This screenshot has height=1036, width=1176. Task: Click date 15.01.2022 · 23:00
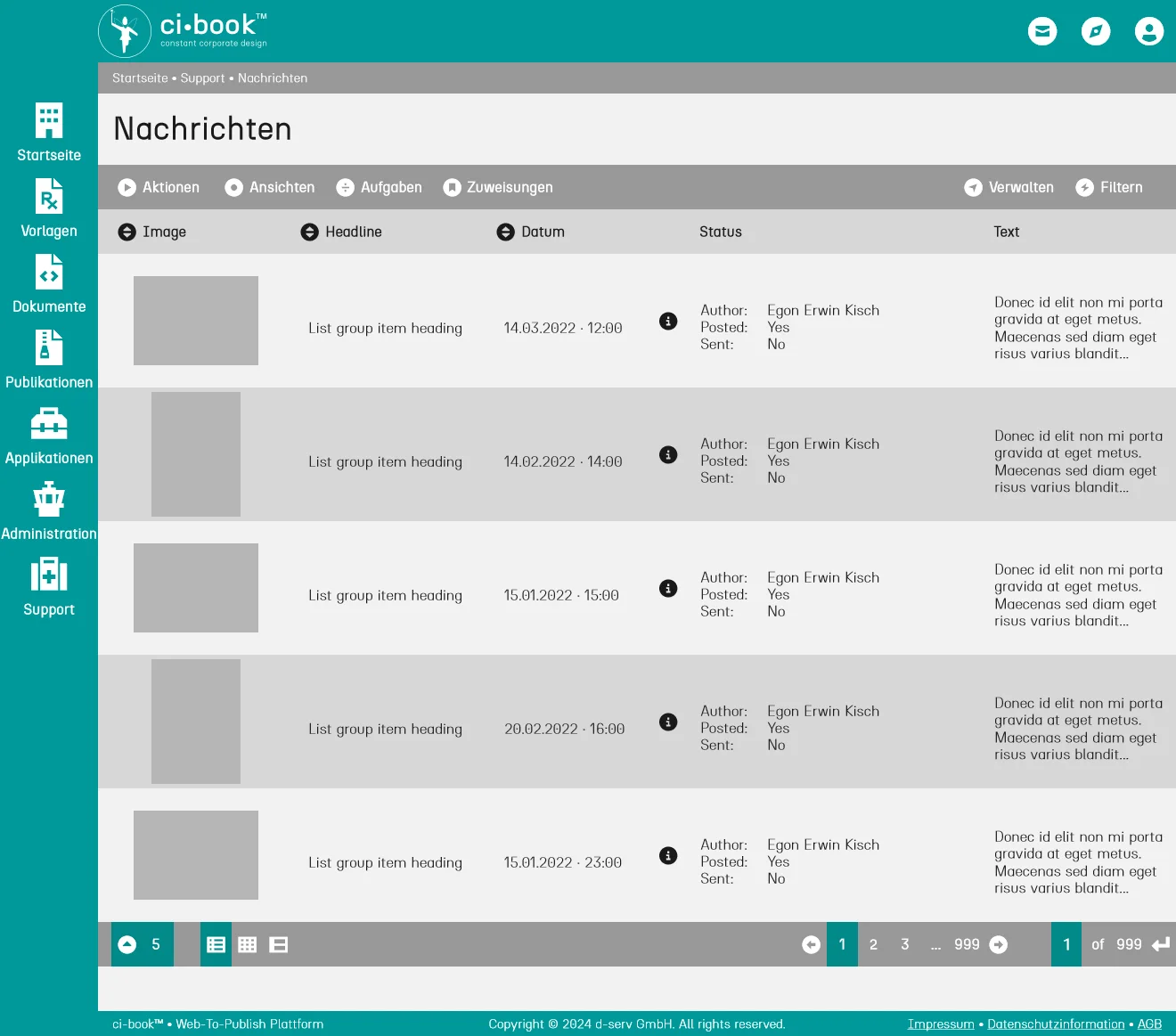point(563,862)
